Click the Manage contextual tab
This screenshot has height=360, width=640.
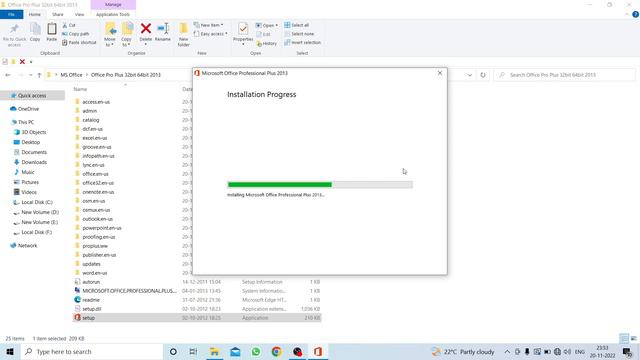pyautogui.click(x=113, y=4)
